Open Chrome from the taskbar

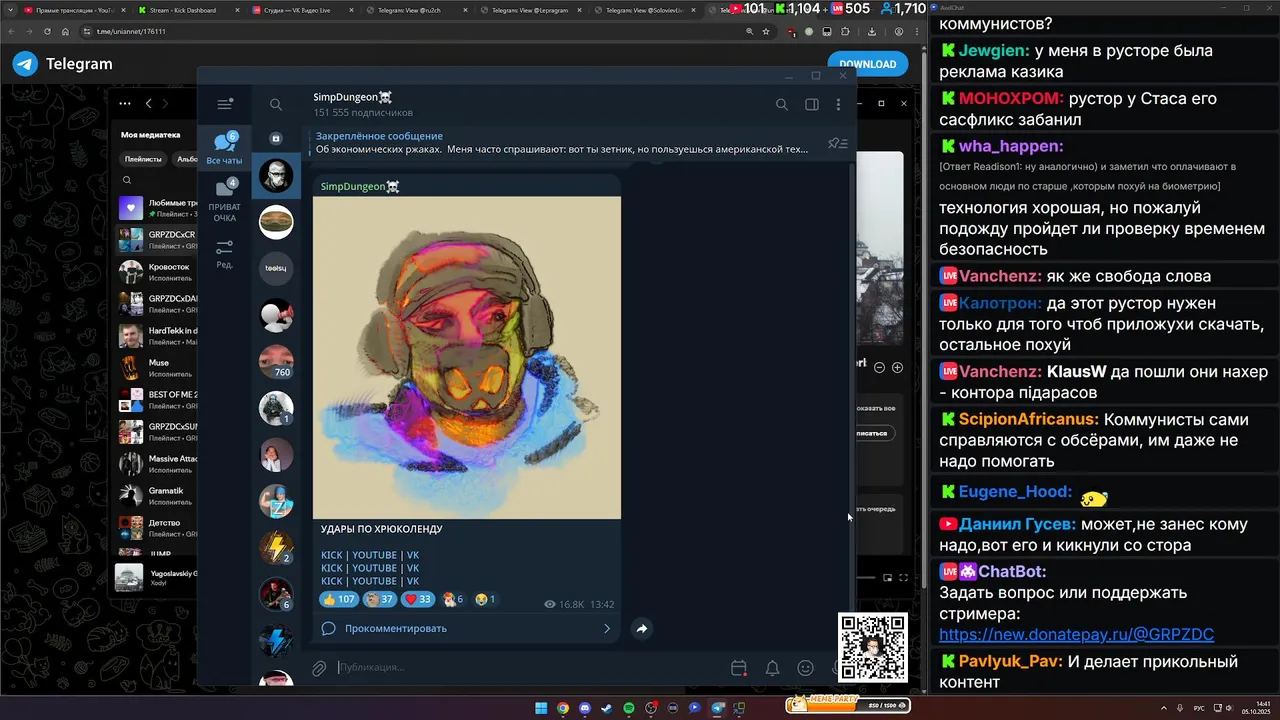[563, 708]
